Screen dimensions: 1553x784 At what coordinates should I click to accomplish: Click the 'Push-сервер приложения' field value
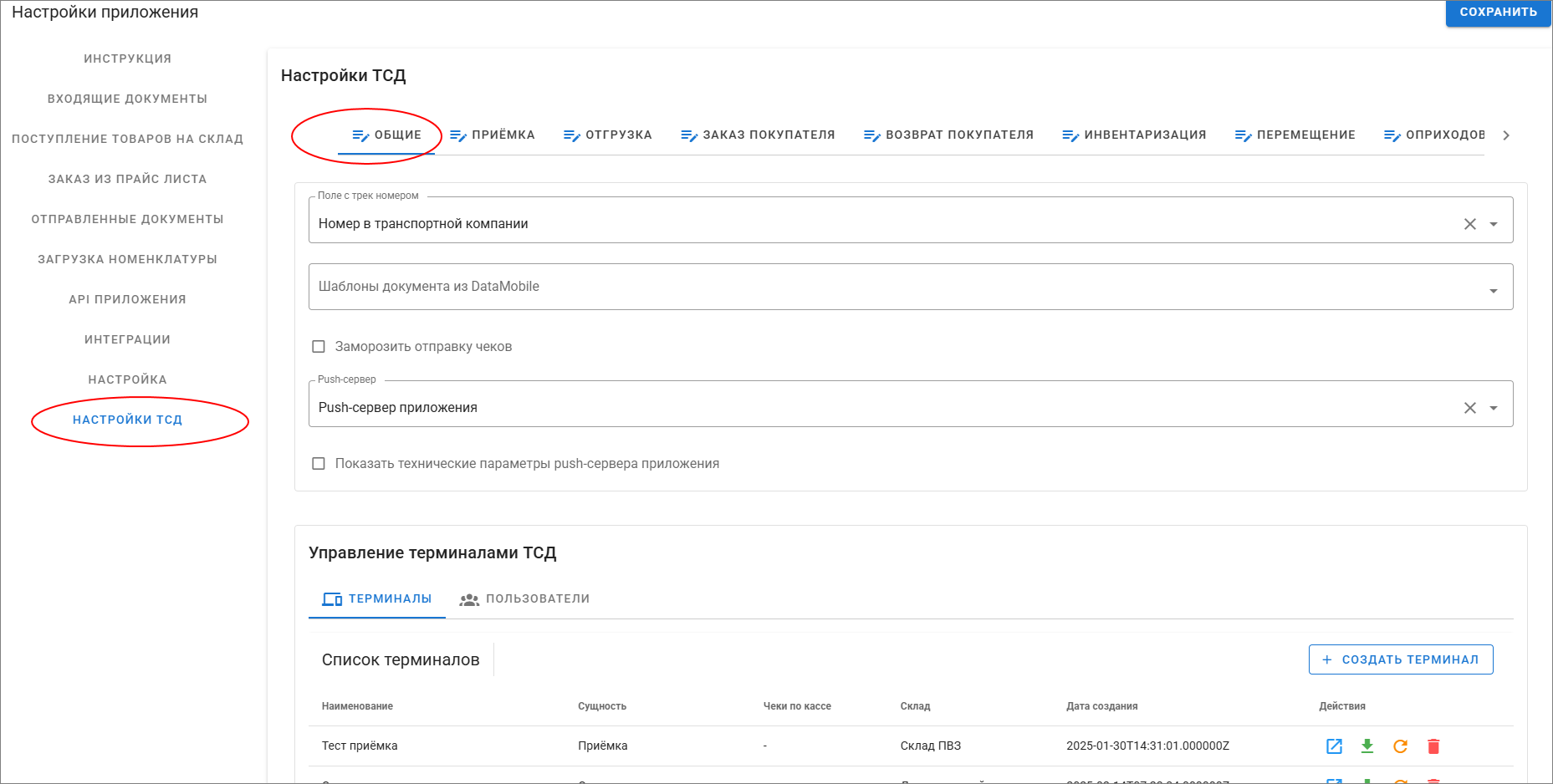pyautogui.click(x=398, y=408)
